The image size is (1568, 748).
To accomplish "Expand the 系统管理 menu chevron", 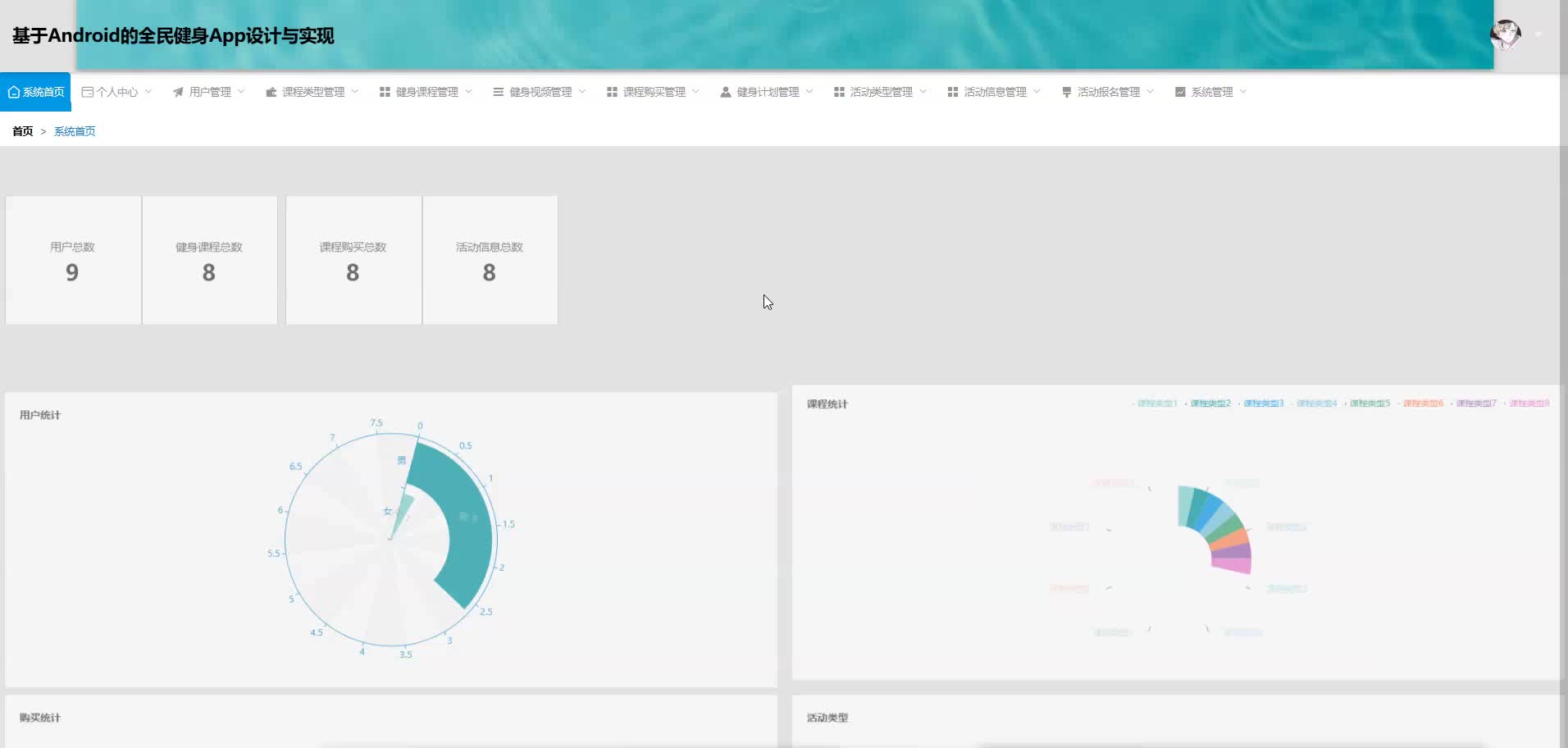I will pyautogui.click(x=1243, y=91).
